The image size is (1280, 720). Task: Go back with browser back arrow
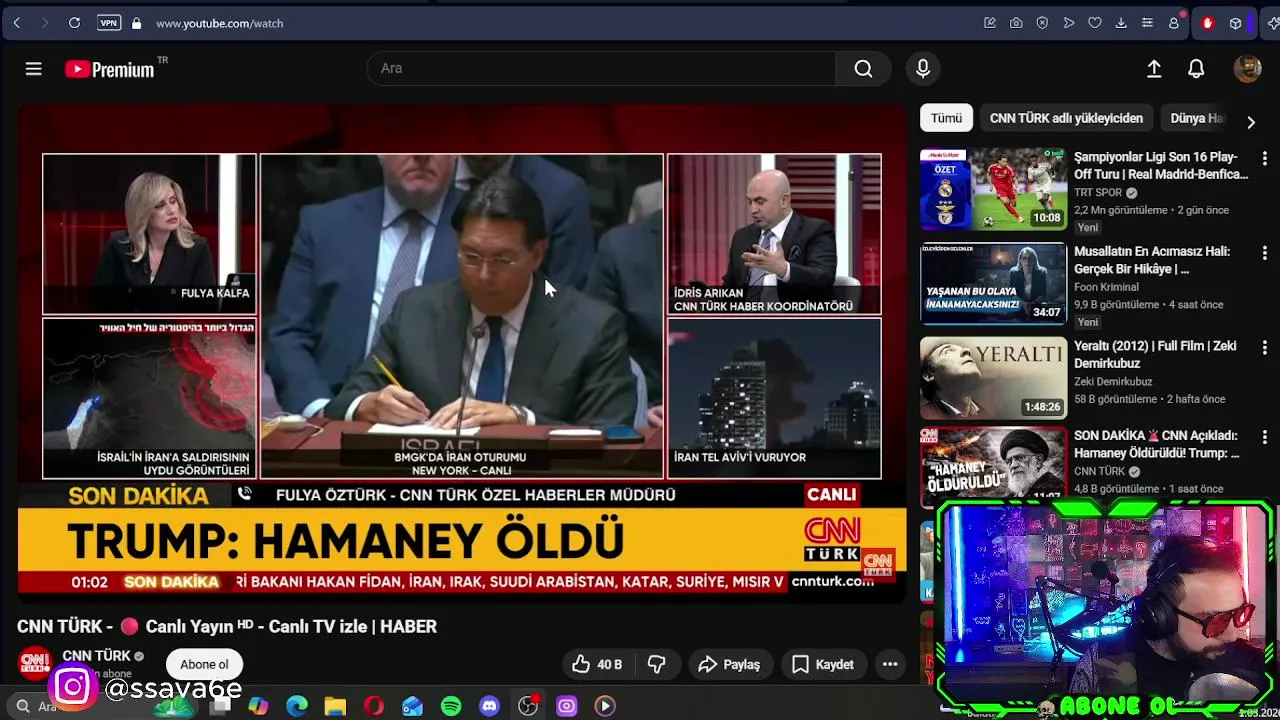[x=17, y=23]
